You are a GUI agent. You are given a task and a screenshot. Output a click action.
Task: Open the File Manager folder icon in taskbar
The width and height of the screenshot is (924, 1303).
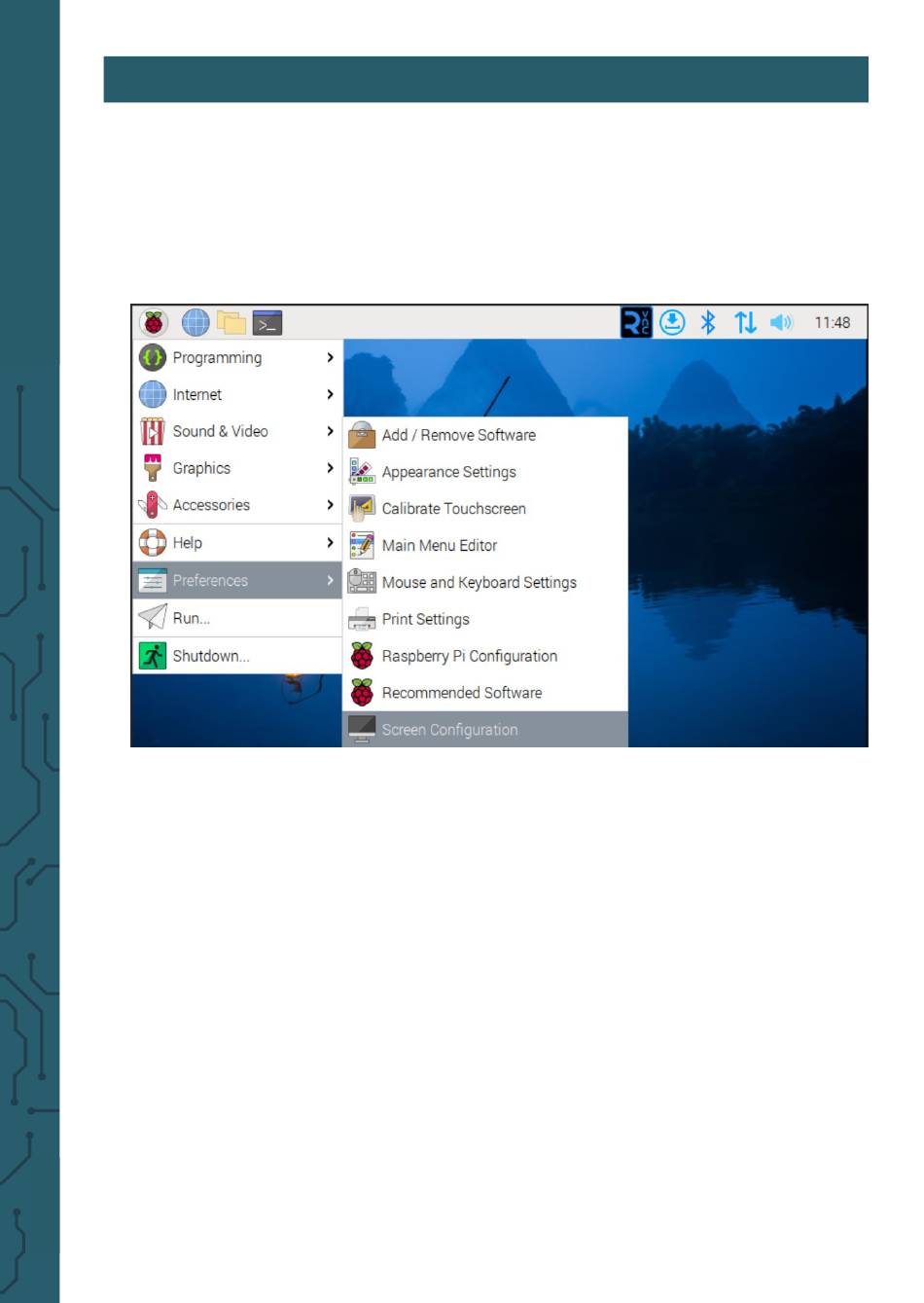pos(231,322)
